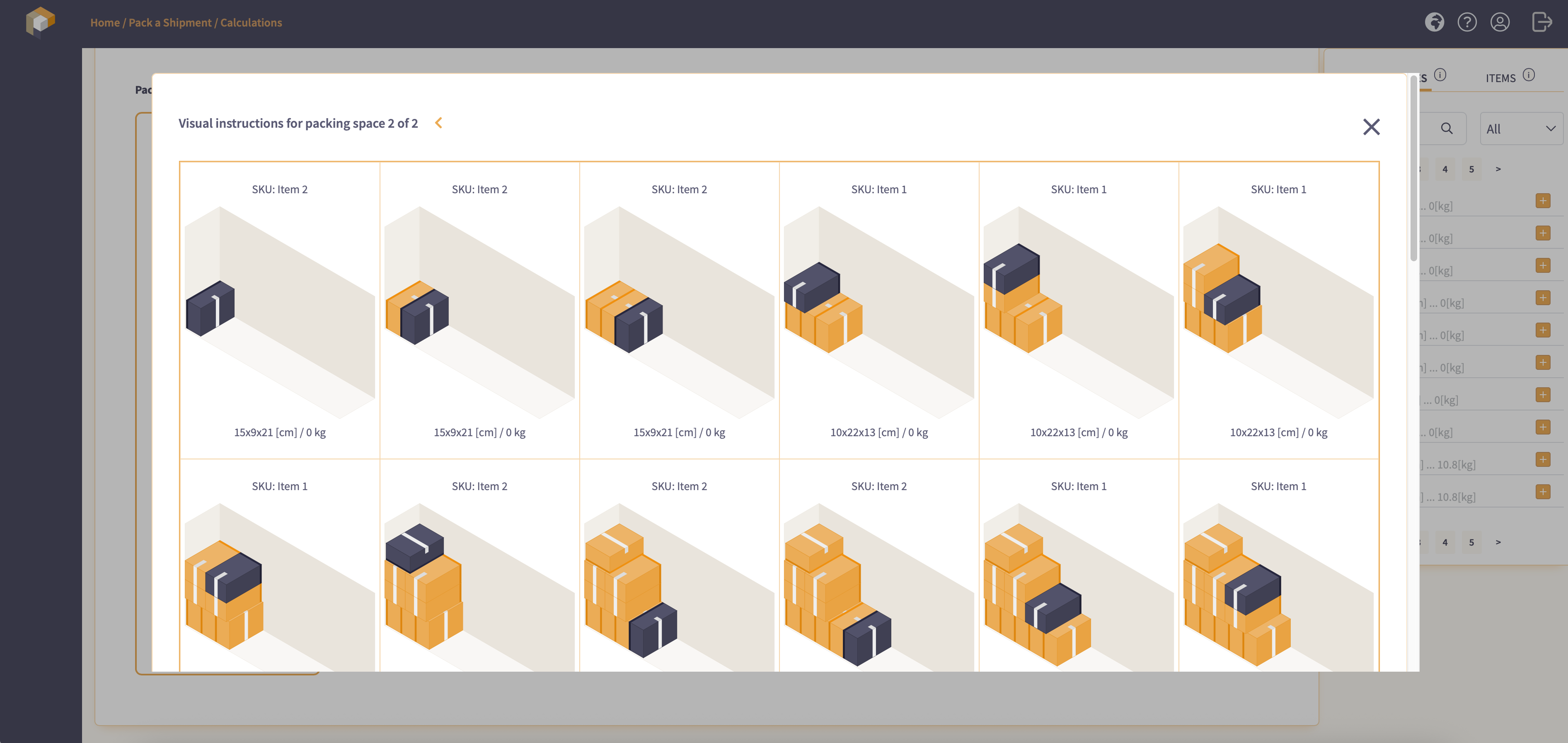Add the last 10.8[kg] item using plus button
The width and height of the screenshot is (1568, 743).
point(1542,491)
